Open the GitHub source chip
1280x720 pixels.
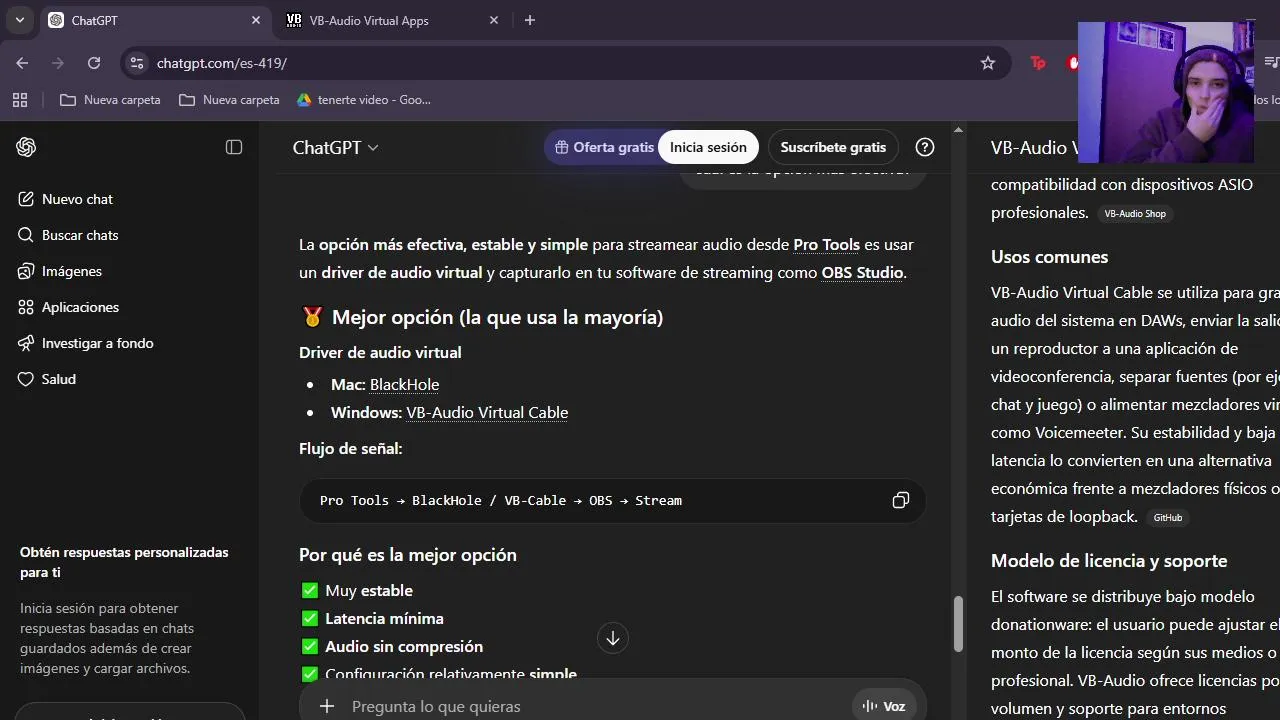(1168, 518)
